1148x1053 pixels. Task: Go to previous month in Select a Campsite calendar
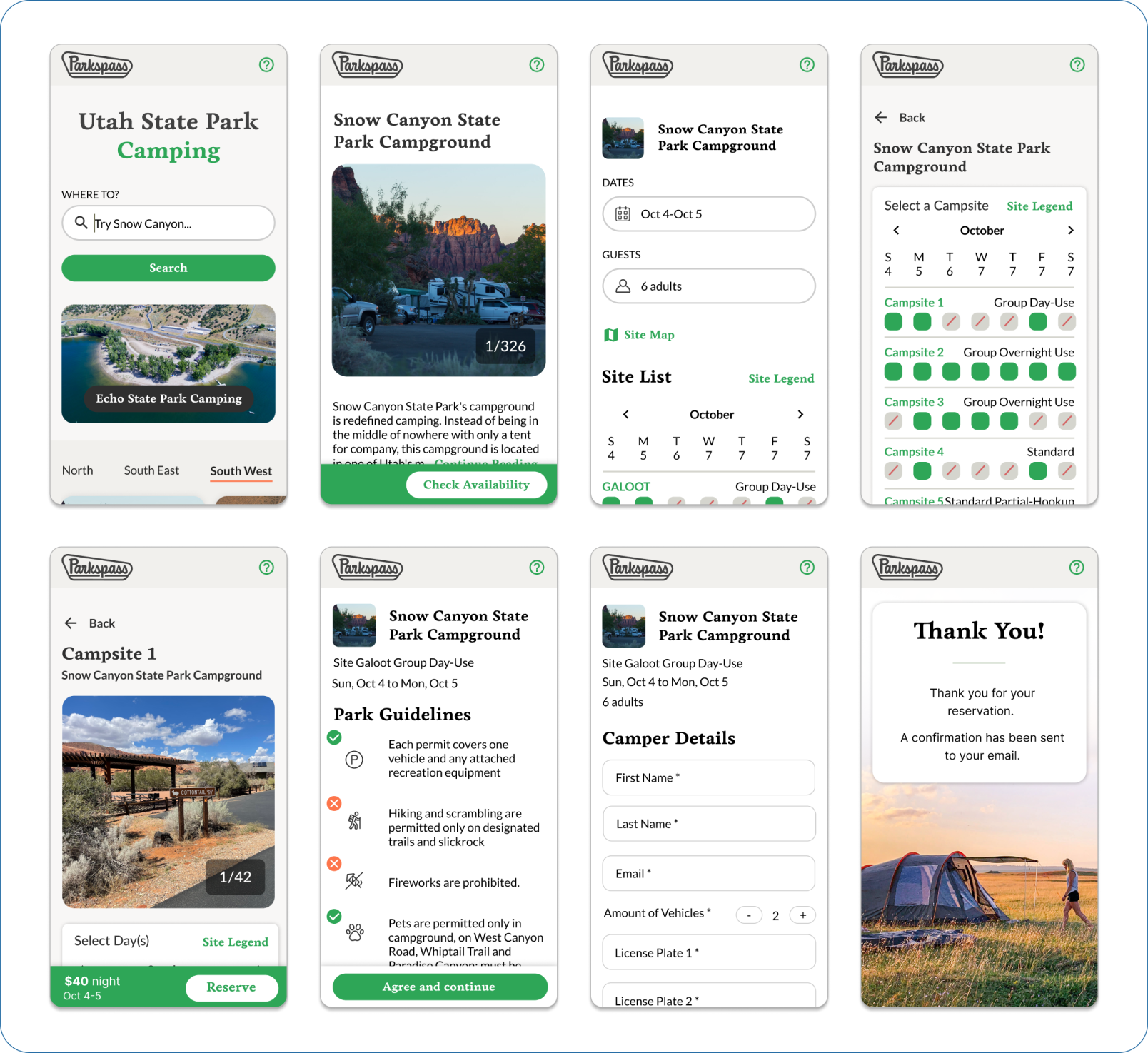tap(897, 231)
